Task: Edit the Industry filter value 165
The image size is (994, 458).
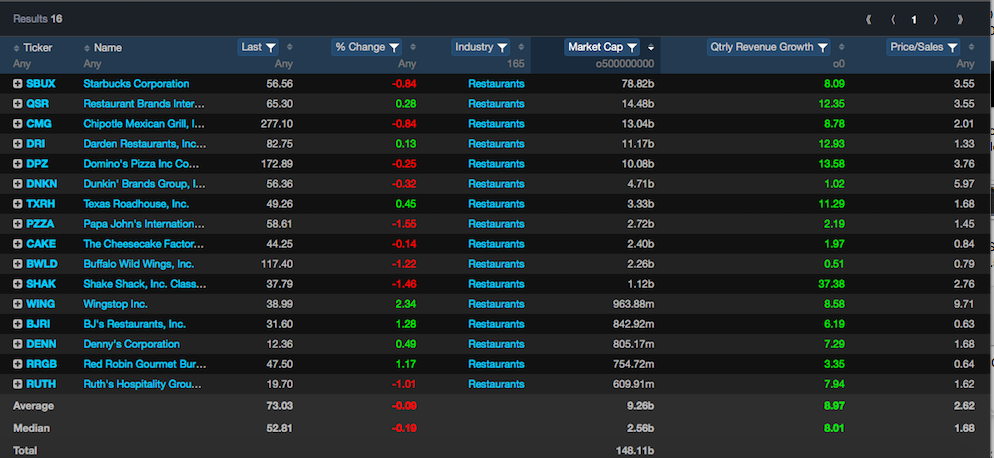Action: click(x=514, y=64)
